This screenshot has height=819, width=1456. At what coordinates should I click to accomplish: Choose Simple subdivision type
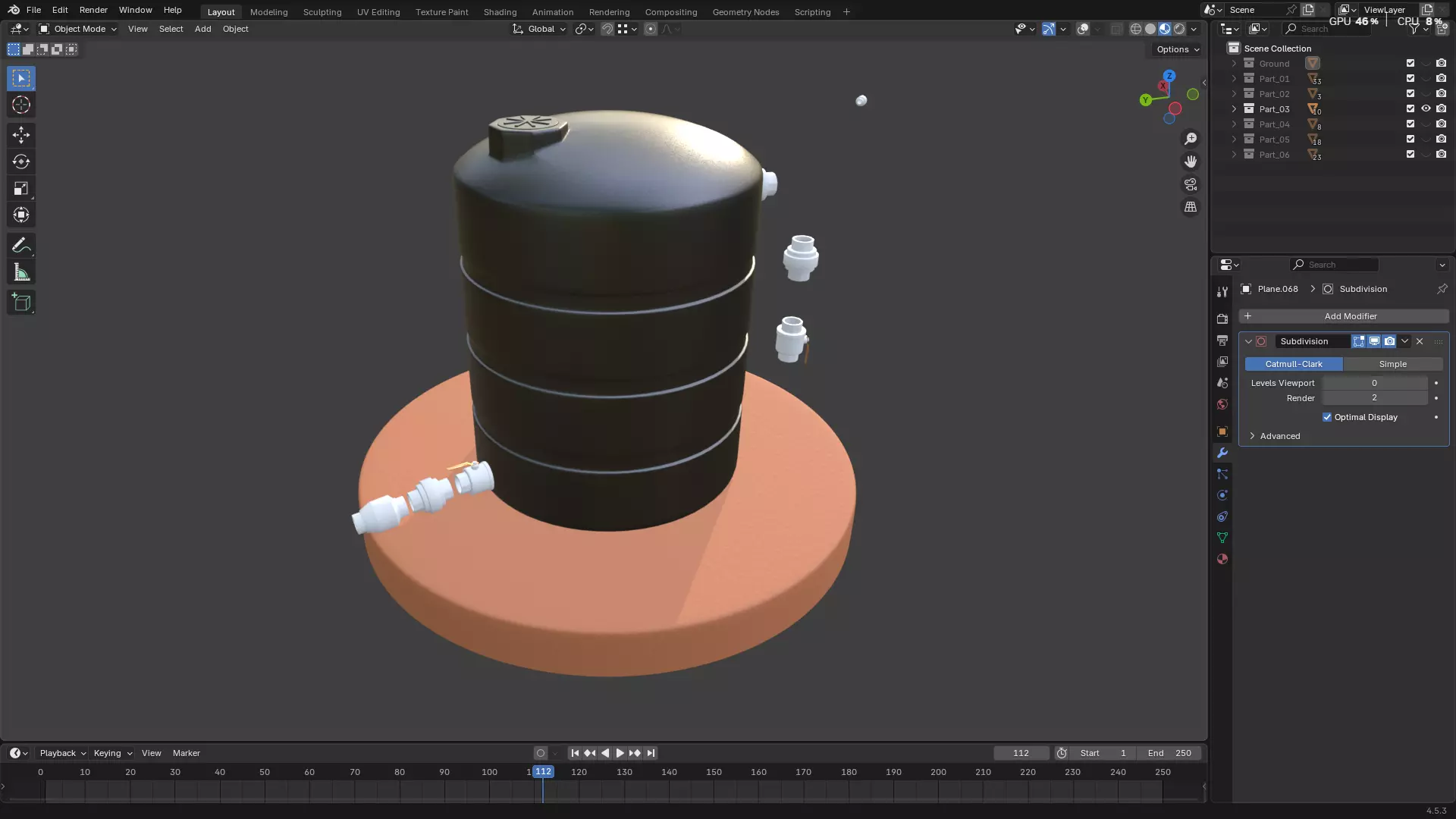(1393, 364)
